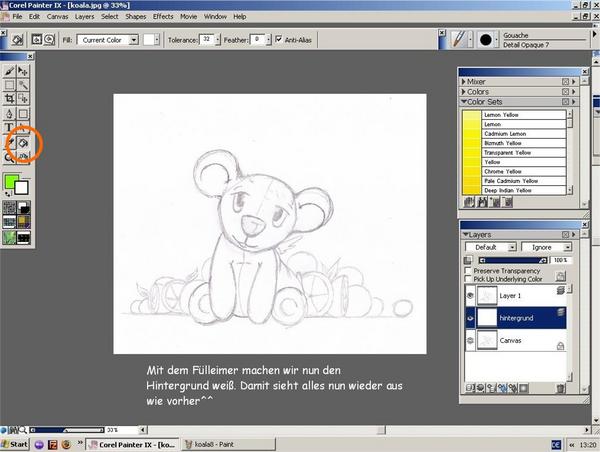The width and height of the screenshot is (600, 452).
Task: Open the Paper selector in toolbox
Action: (9, 207)
